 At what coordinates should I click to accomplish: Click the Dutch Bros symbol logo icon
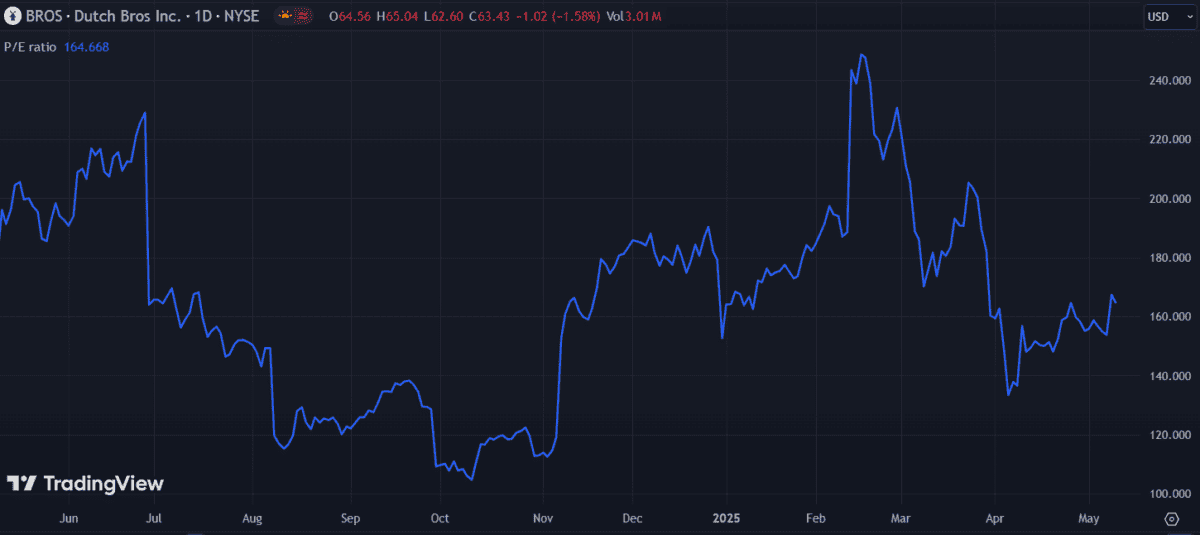pyautogui.click(x=13, y=16)
